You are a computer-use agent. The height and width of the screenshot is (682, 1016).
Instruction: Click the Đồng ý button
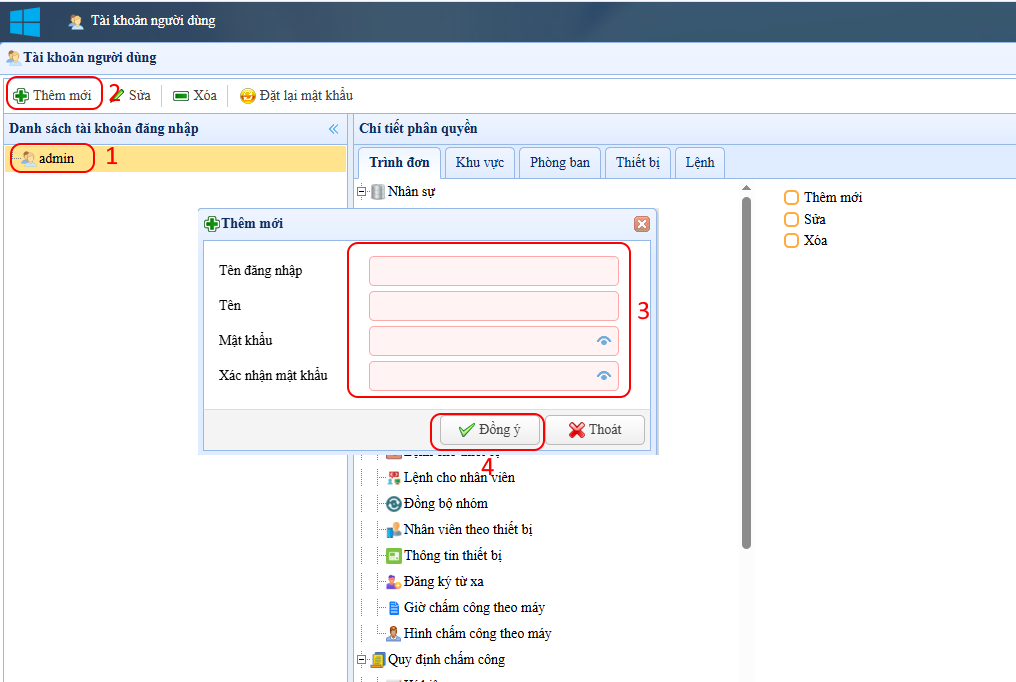click(x=490, y=430)
